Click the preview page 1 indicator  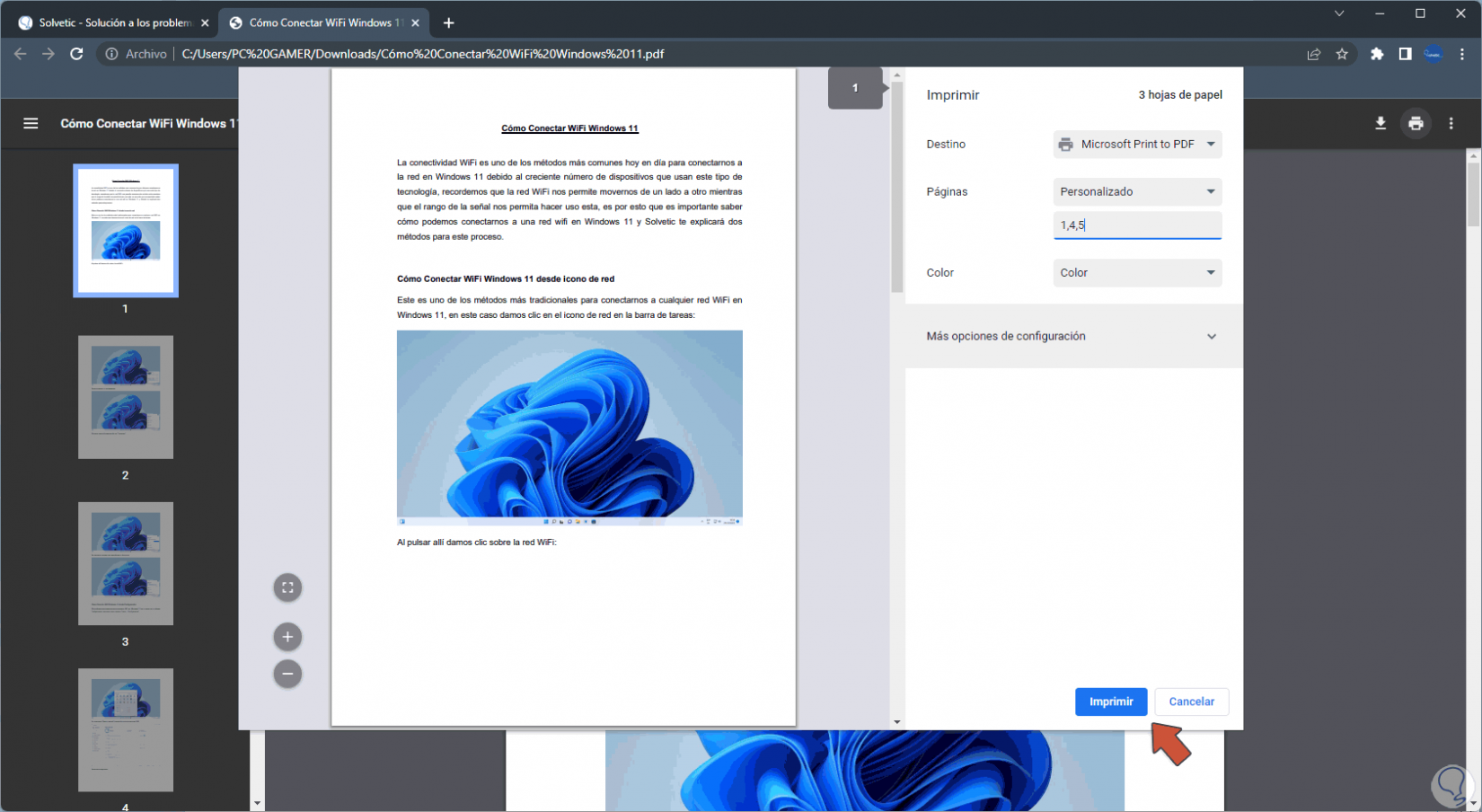[x=855, y=88]
